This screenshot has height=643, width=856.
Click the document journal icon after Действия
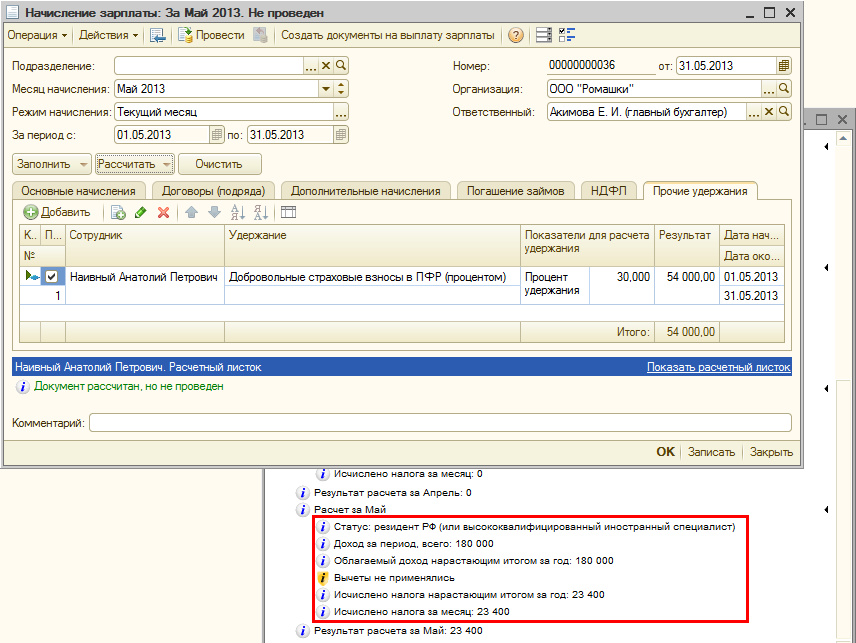158,35
